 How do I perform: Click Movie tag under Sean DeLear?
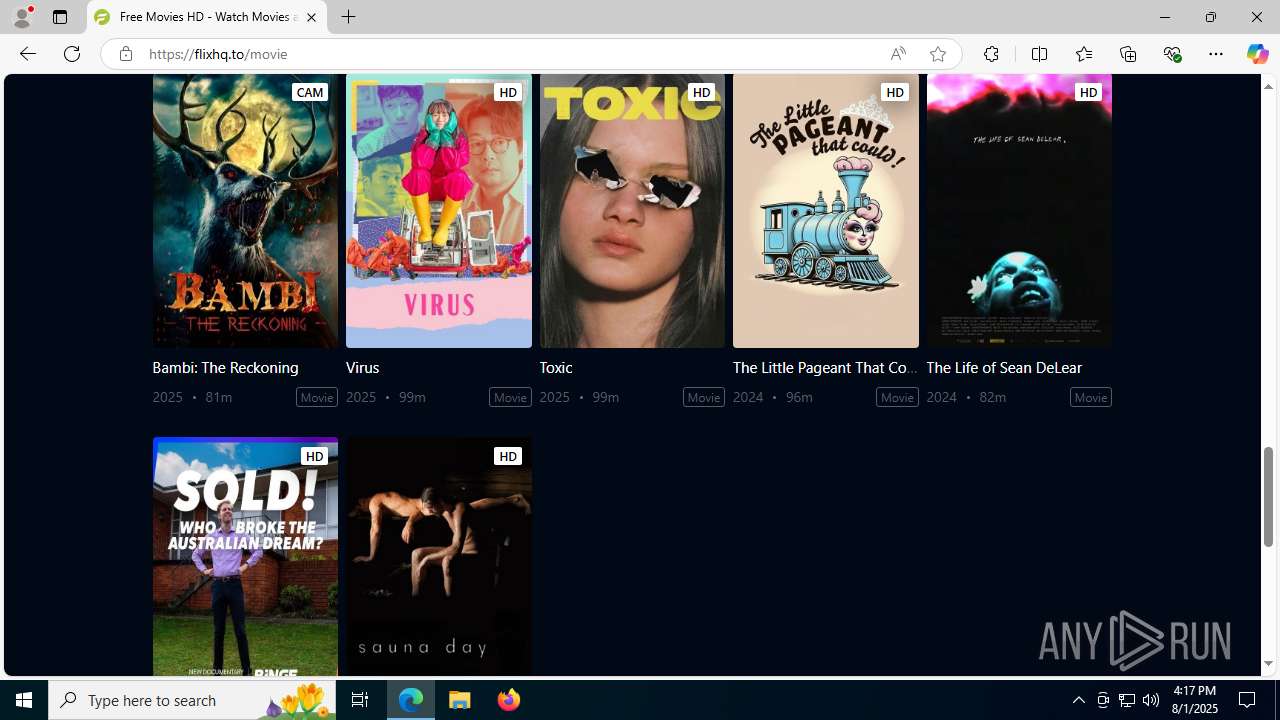[1091, 397]
